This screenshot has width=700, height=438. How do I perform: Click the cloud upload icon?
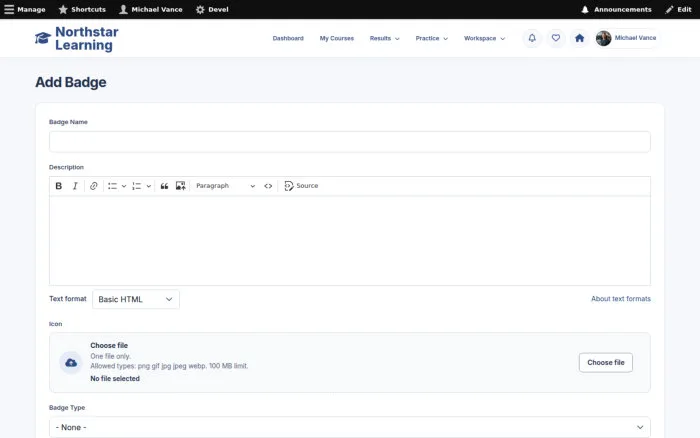(x=71, y=363)
